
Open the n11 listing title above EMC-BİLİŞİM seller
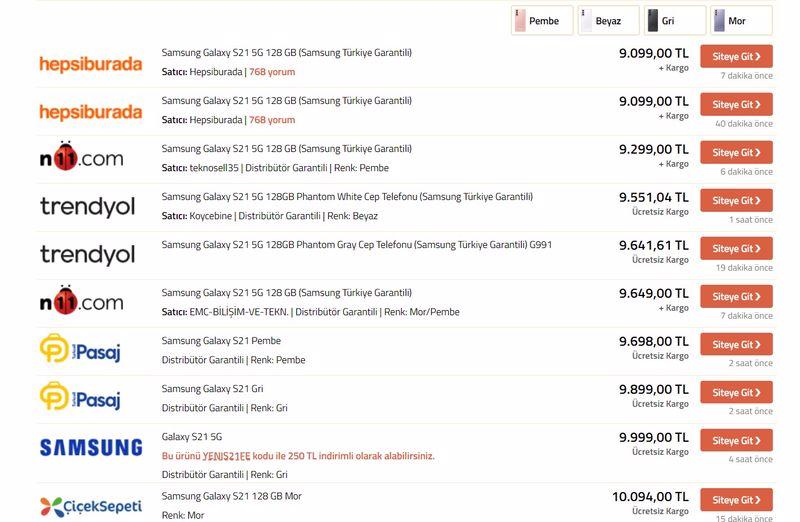click(287, 292)
